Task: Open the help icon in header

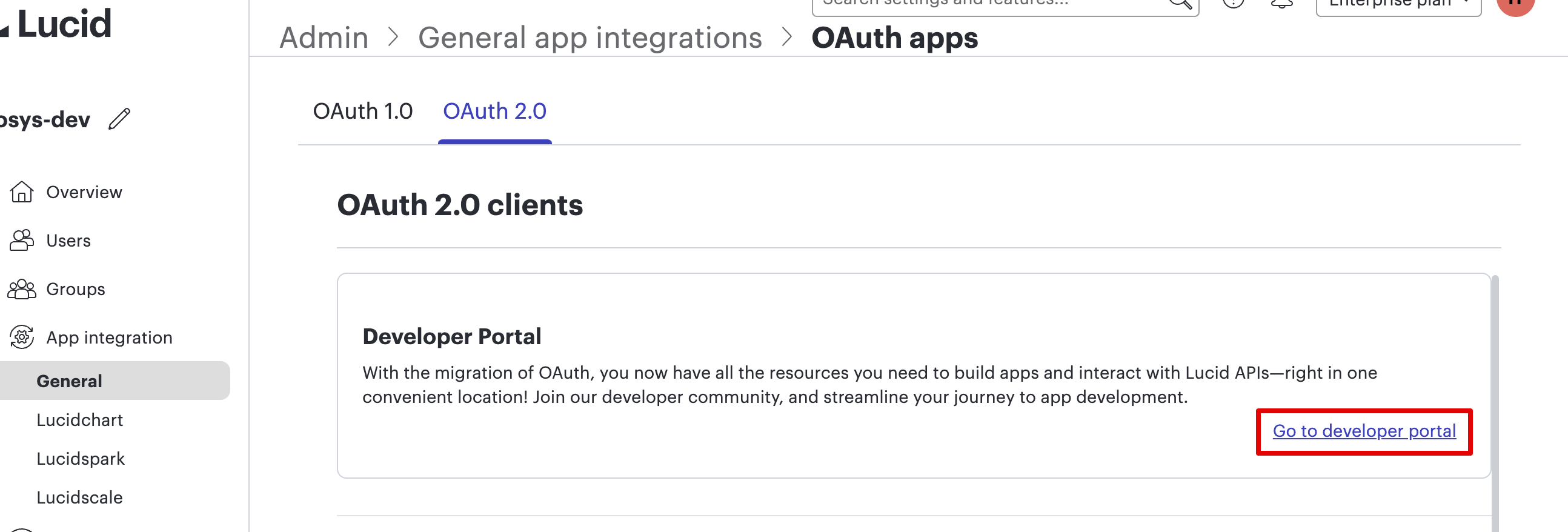Action: pyautogui.click(x=1233, y=4)
